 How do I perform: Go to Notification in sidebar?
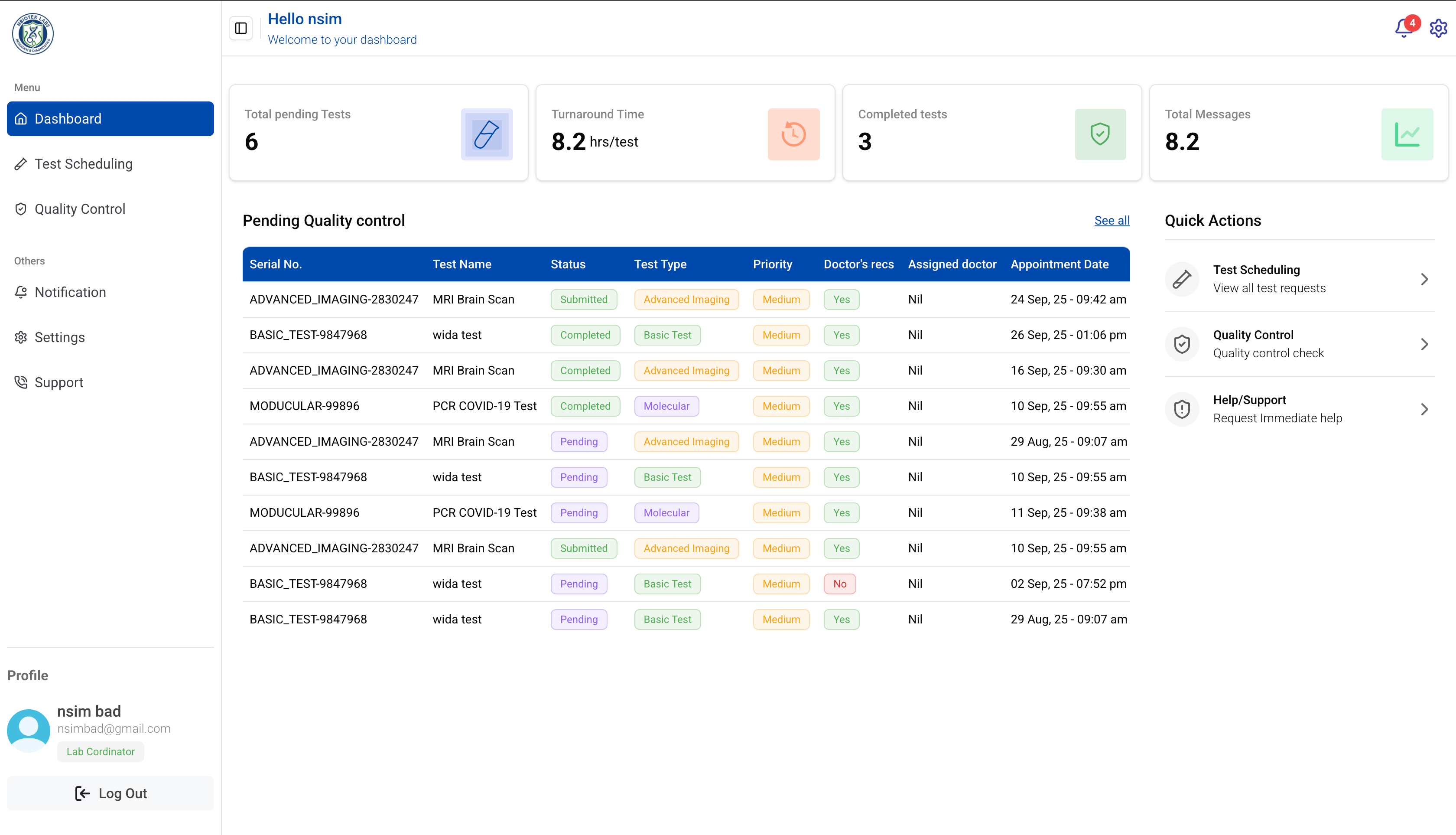(x=70, y=293)
